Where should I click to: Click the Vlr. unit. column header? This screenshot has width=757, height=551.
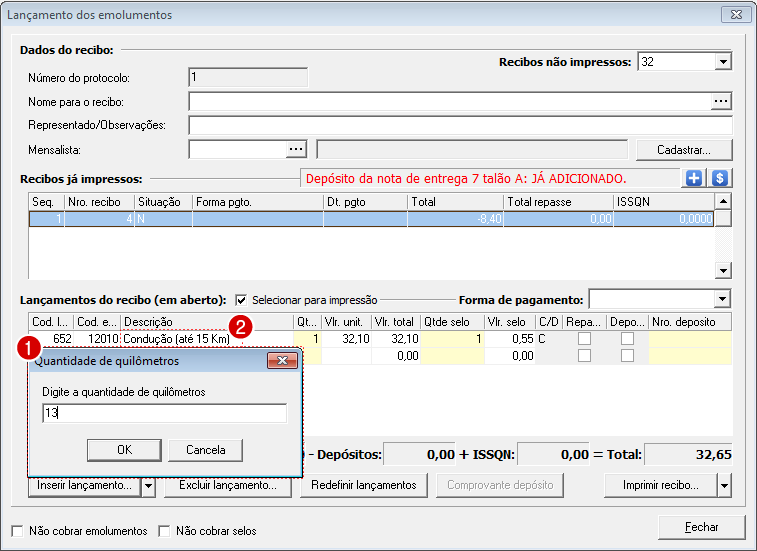click(x=346, y=322)
